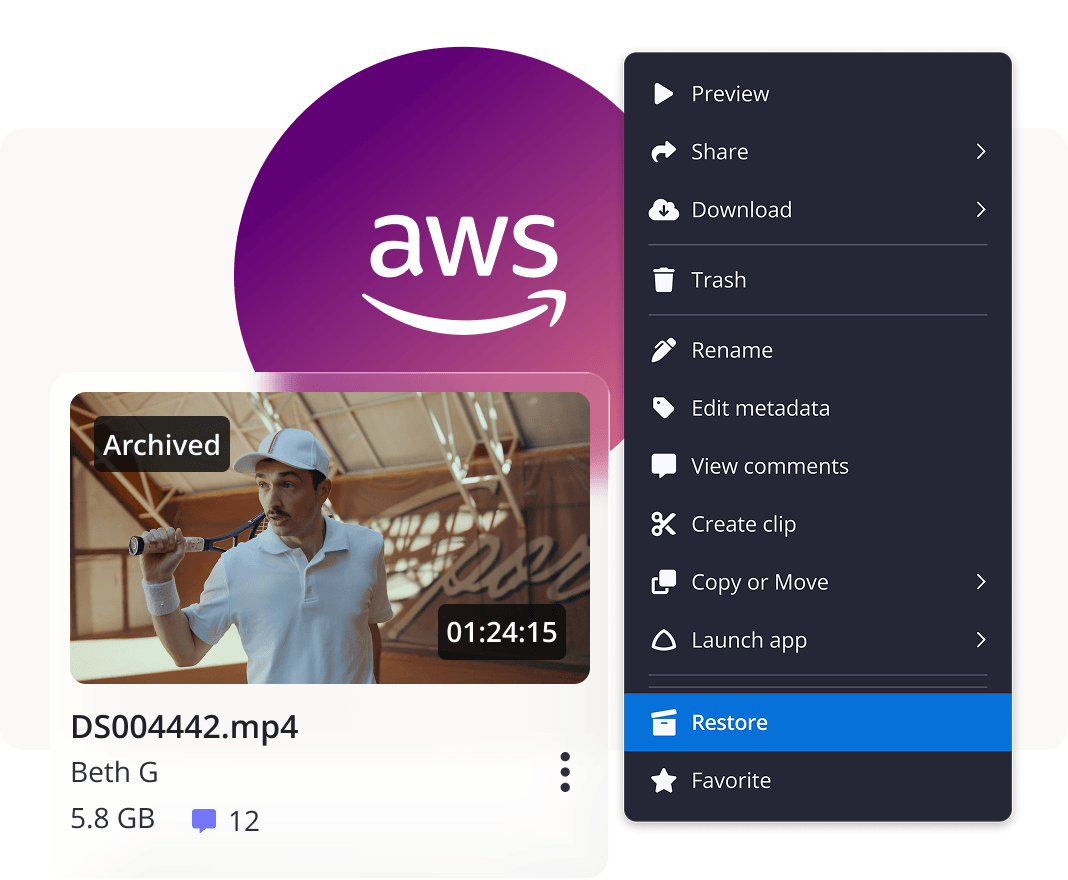Choose Download in the context menu
The height and width of the screenshot is (880, 1068).
(x=817, y=210)
